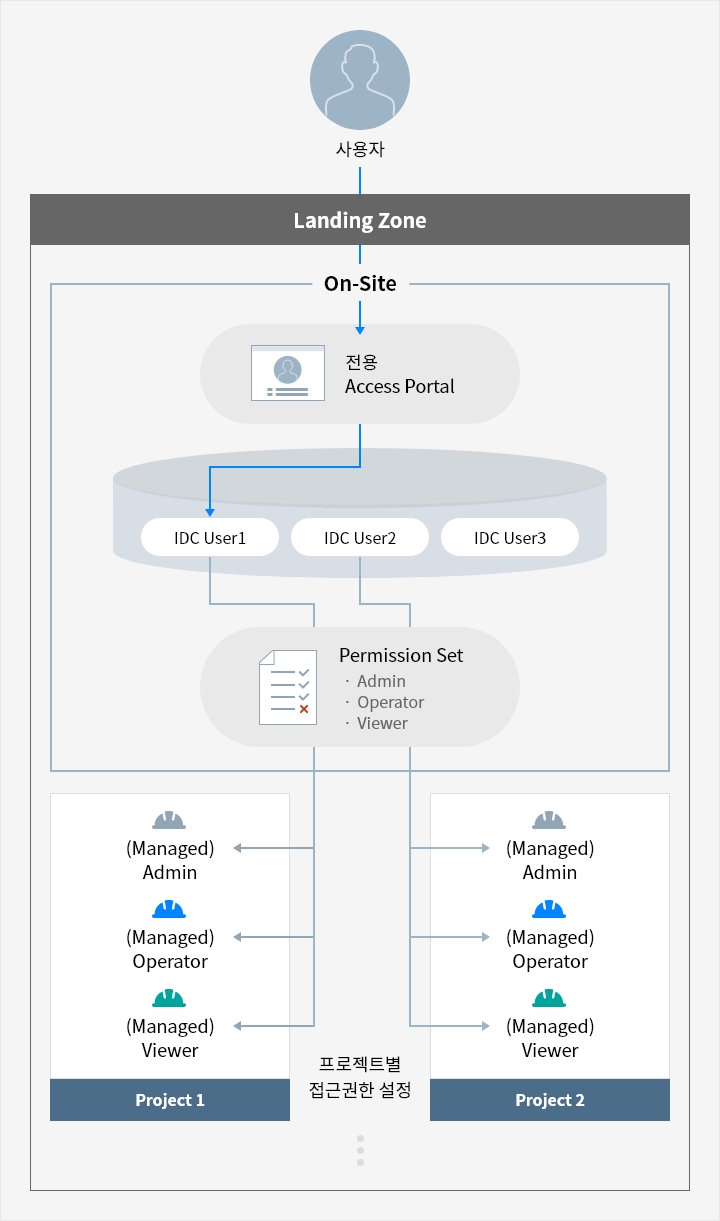Click the vertical ellipsis dots below projects

click(x=360, y=1150)
